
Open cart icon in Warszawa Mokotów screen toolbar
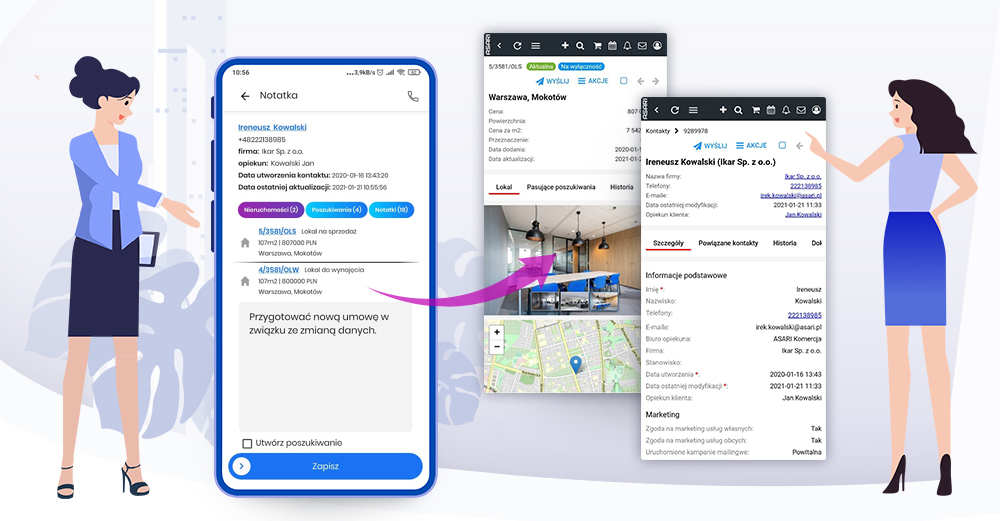597,46
